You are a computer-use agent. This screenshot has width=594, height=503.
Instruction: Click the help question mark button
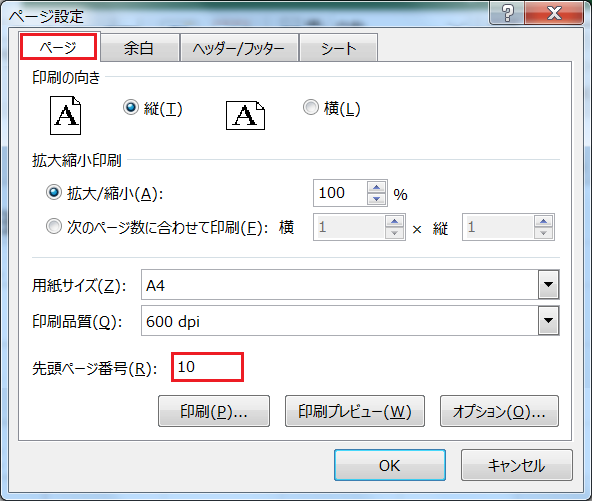pyautogui.click(x=508, y=13)
